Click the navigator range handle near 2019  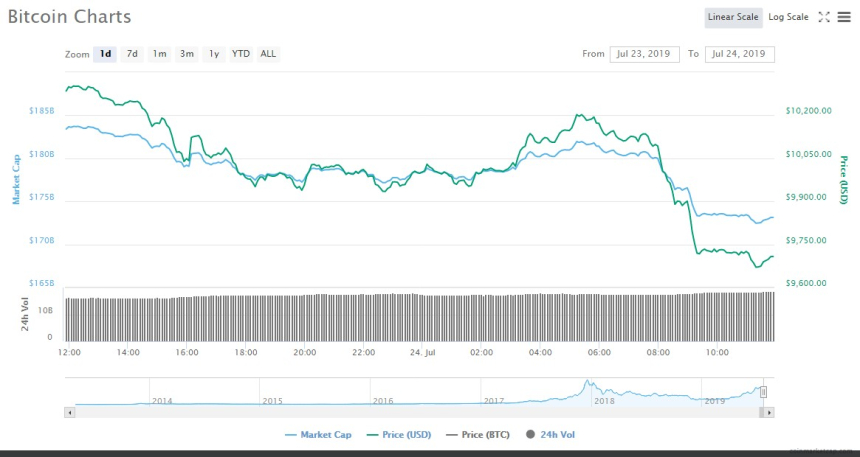763,392
